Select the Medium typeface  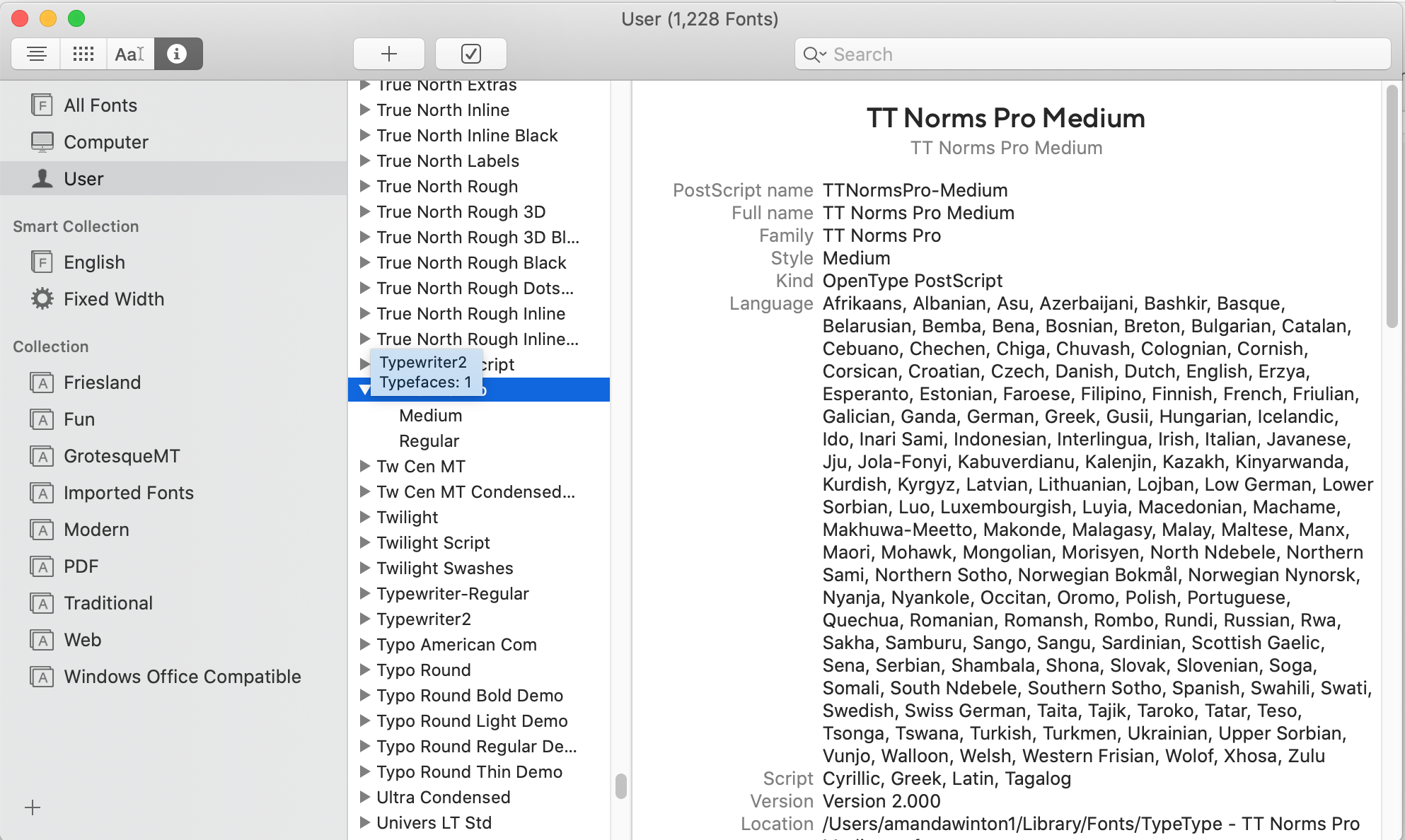coord(430,416)
